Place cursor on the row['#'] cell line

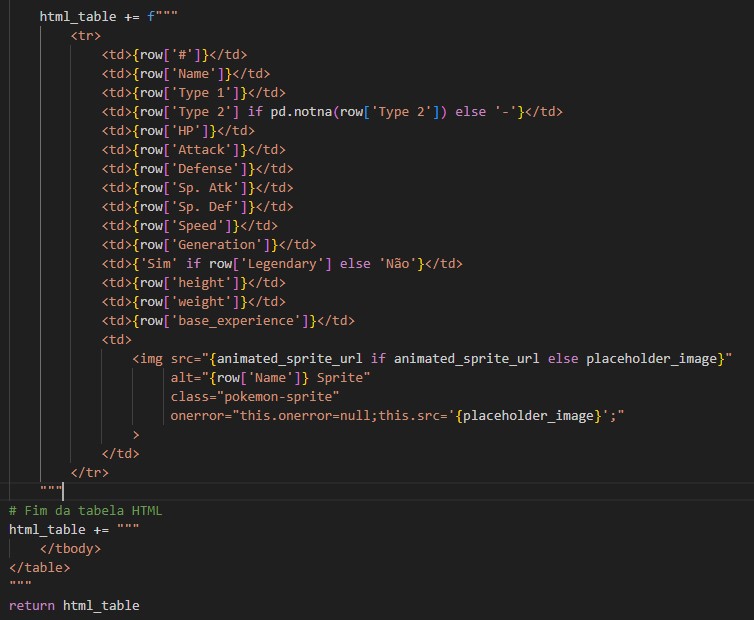point(174,54)
